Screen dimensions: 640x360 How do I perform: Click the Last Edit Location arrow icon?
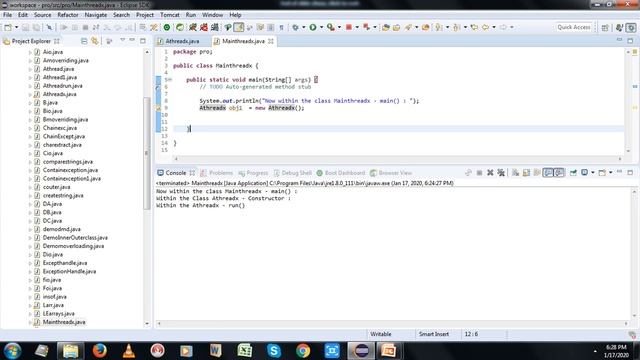pos(474,27)
